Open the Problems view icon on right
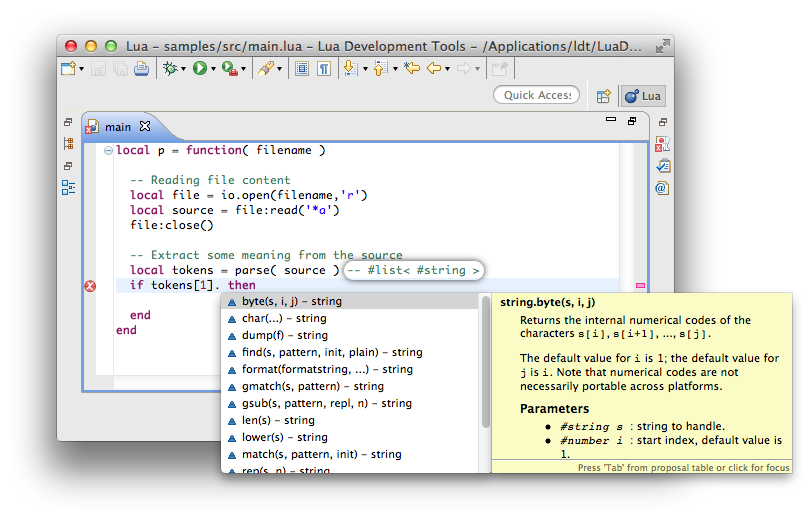Viewport: 806px width, 520px height. 663,144
